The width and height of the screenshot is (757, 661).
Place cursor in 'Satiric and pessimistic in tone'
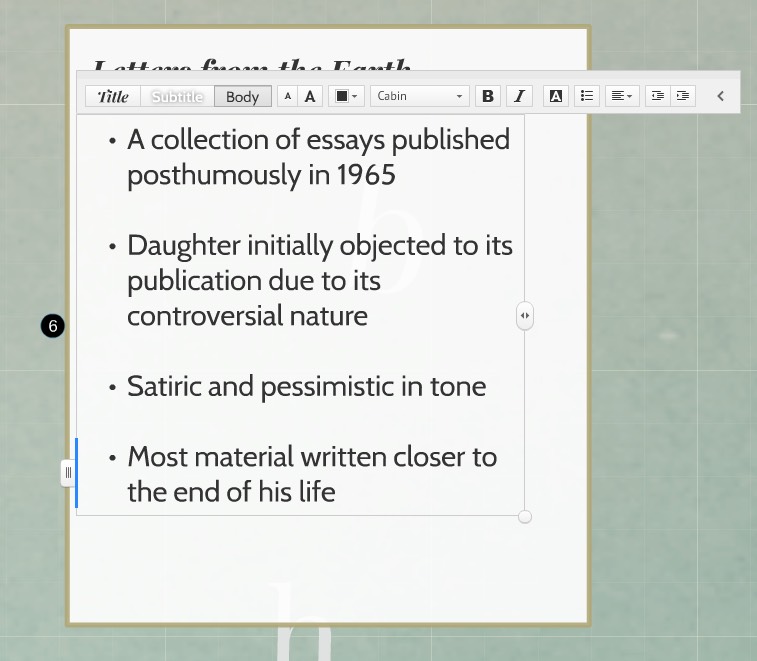click(x=306, y=387)
